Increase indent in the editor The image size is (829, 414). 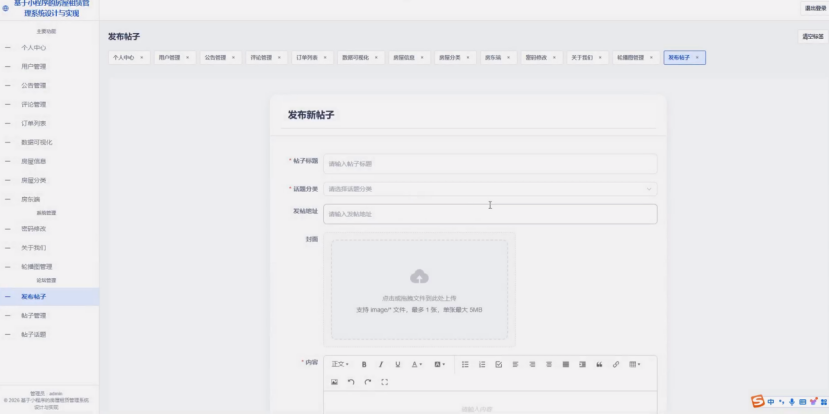tap(583, 364)
